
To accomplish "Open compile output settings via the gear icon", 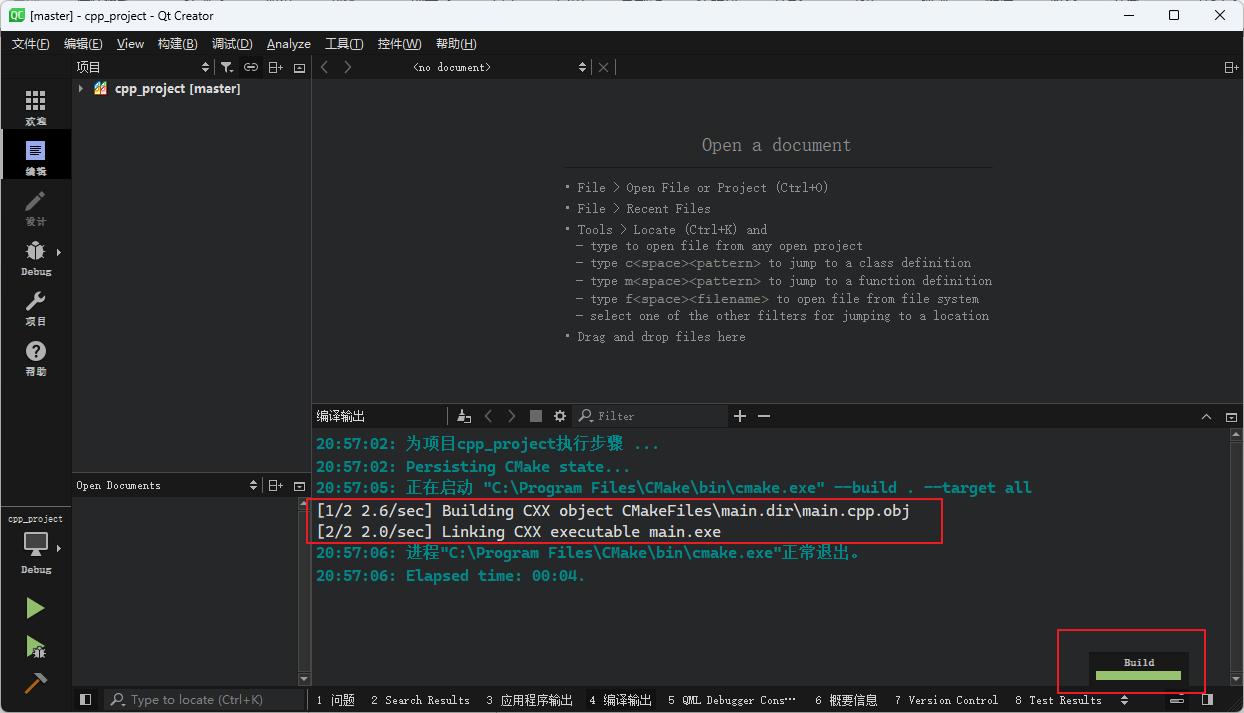I will [x=559, y=415].
